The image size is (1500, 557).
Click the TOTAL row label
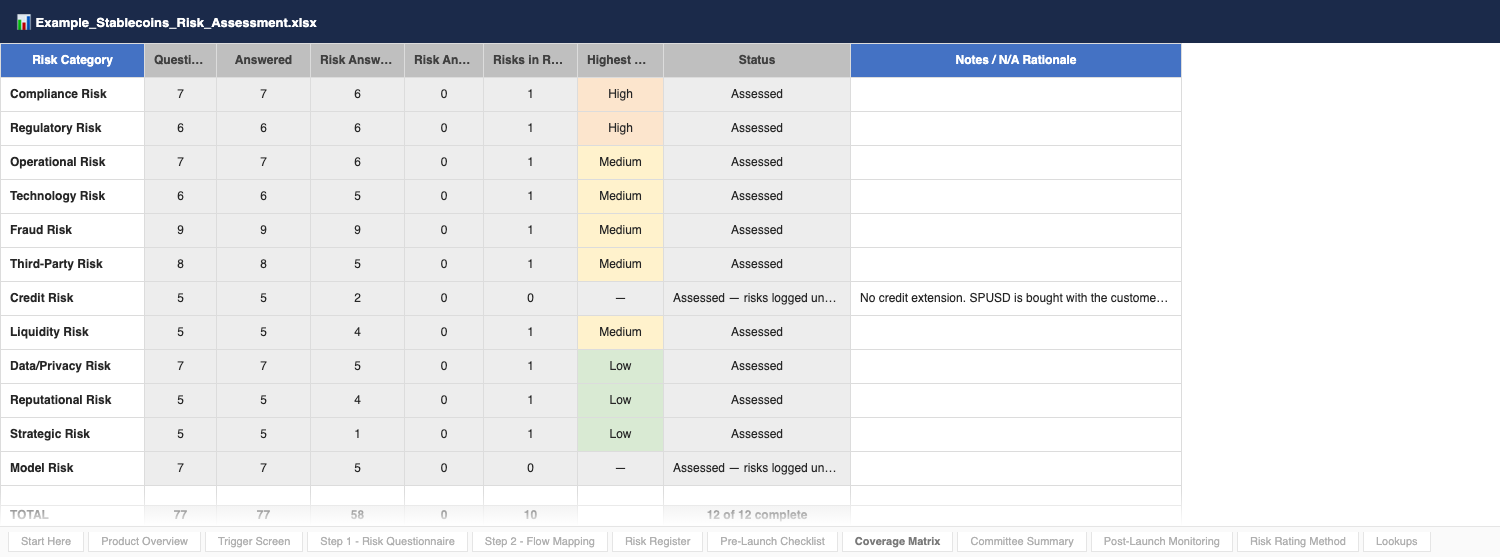pyautogui.click(x=73, y=514)
